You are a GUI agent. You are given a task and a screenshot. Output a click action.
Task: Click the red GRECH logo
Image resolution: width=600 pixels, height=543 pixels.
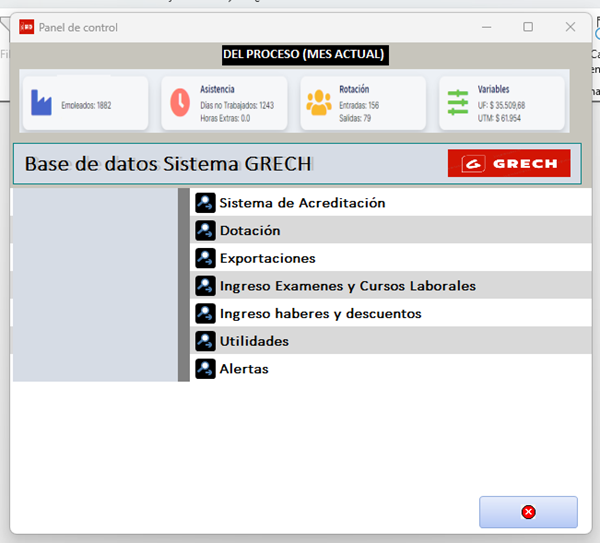(509, 163)
